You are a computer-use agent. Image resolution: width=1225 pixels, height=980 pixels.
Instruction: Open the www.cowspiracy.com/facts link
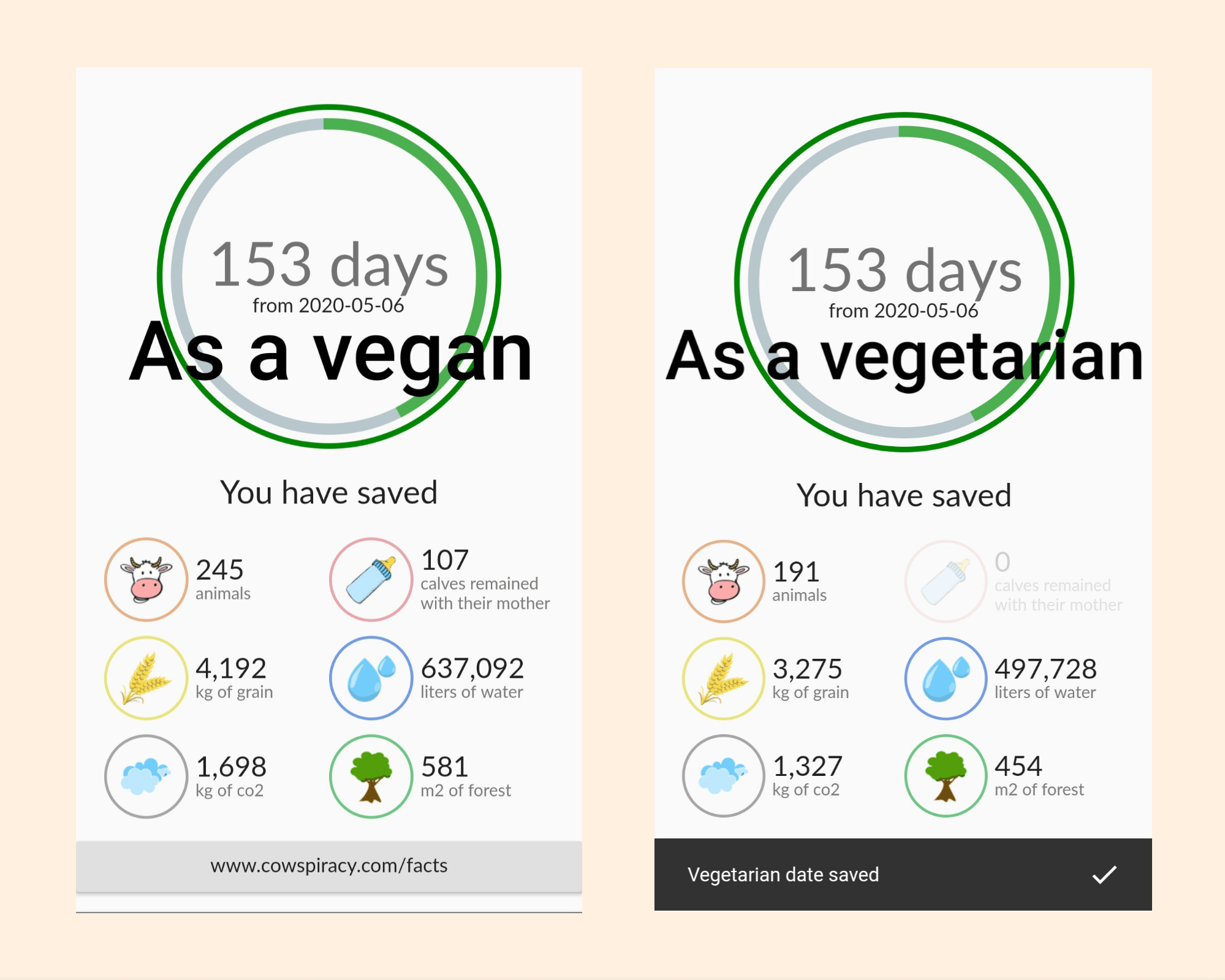pyautogui.click(x=329, y=865)
